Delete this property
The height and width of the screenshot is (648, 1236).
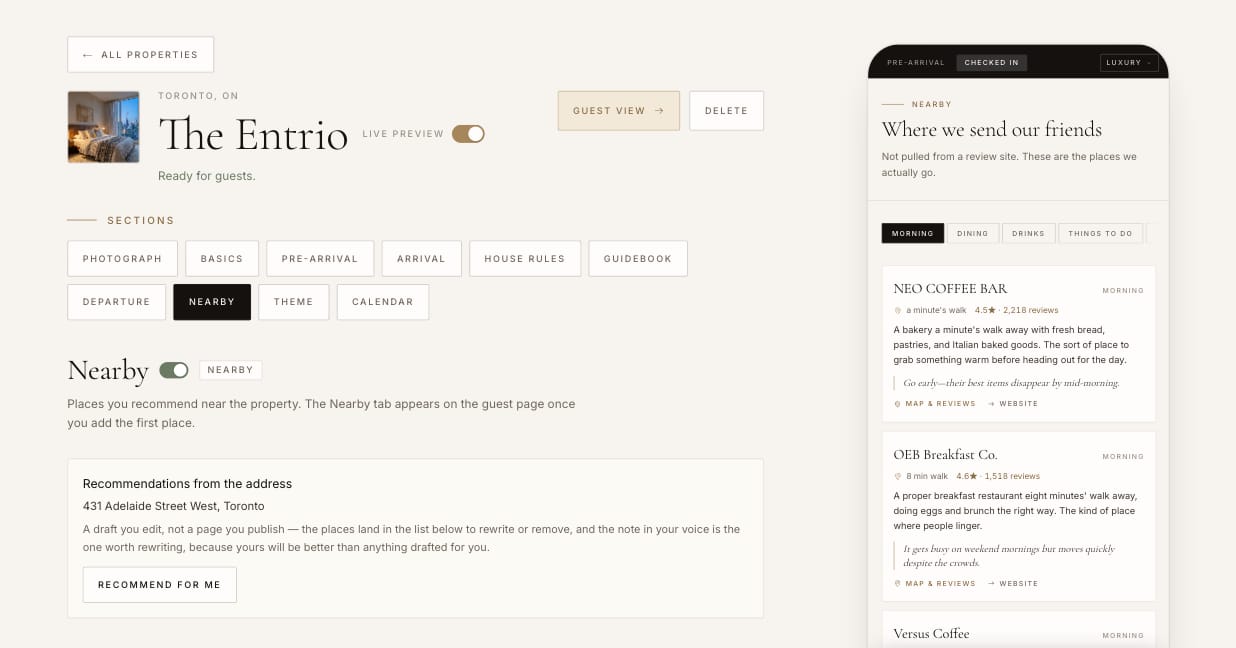pos(726,111)
